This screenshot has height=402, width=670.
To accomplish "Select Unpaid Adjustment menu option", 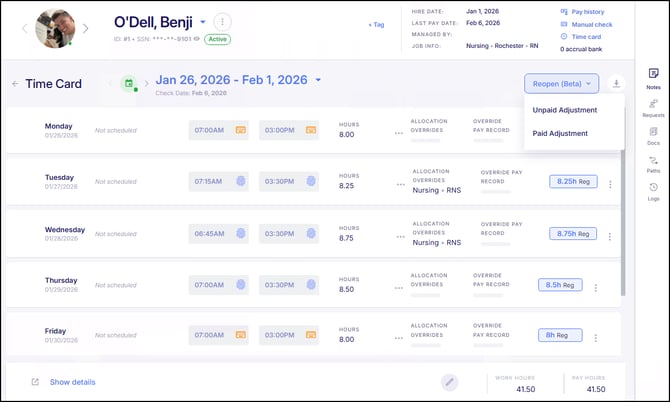I will [x=565, y=110].
